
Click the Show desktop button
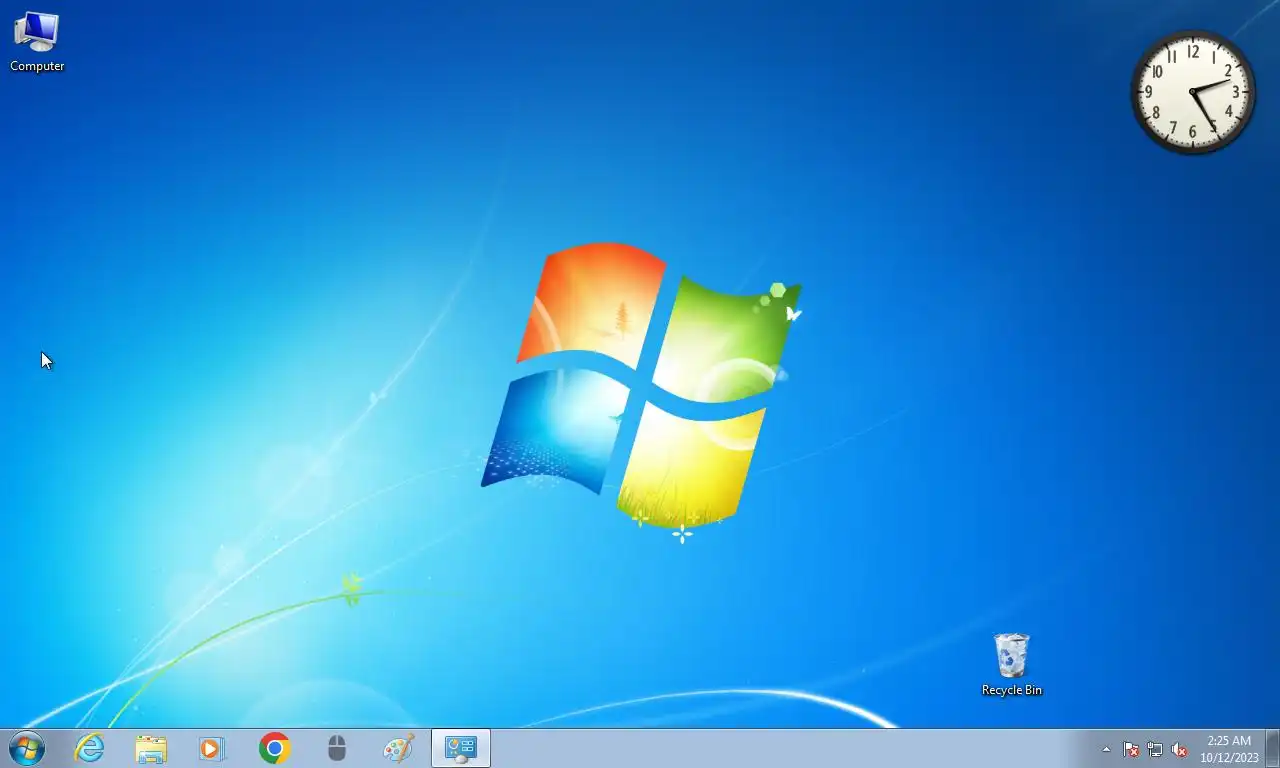1272,748
